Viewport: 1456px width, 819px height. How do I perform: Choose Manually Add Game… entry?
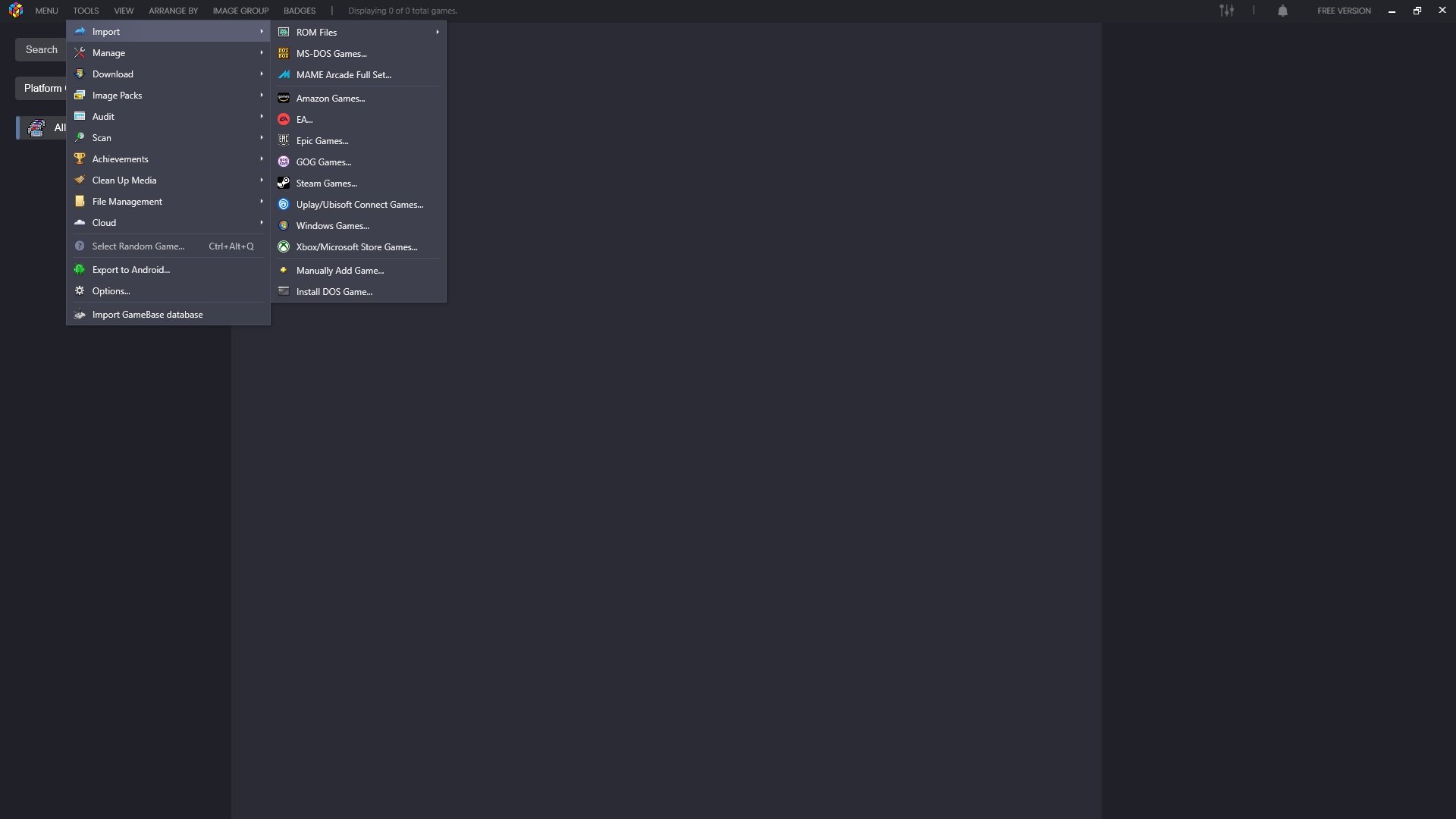359,271
